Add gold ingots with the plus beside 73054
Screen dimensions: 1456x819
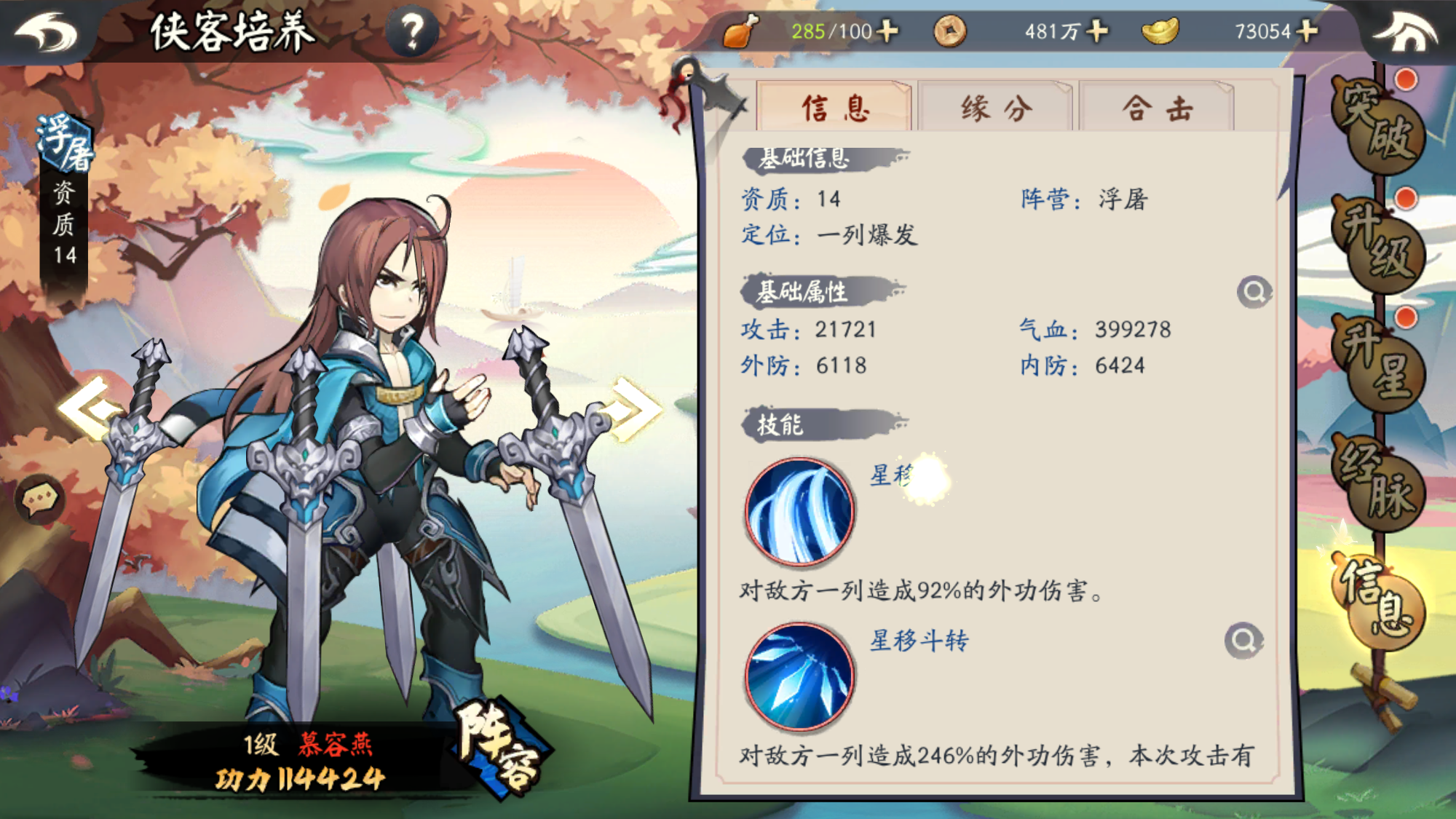[1307, 31]
